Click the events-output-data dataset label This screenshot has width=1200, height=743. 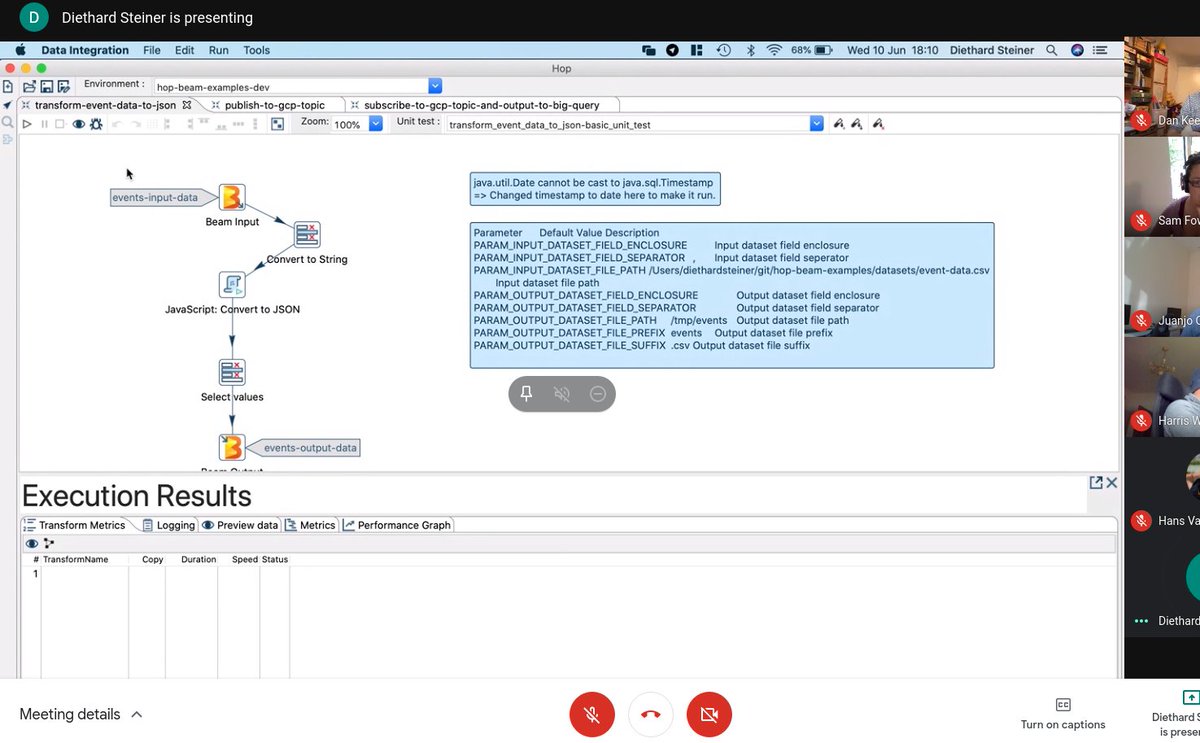tap(304, 447)
